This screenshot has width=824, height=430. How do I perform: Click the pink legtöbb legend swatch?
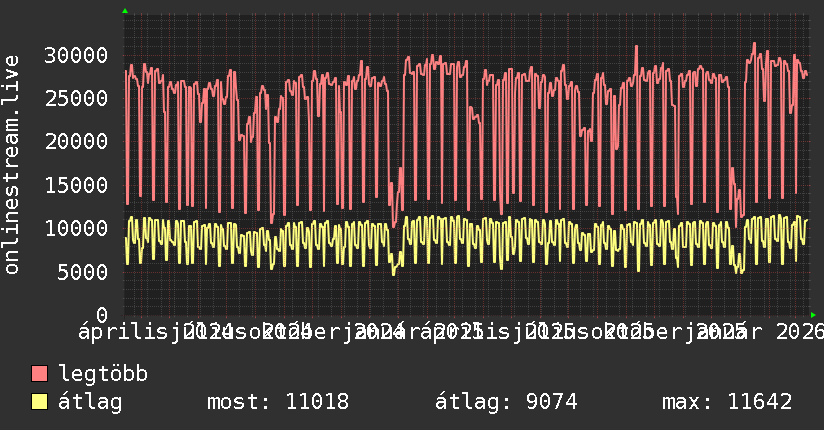click(39, 374)
